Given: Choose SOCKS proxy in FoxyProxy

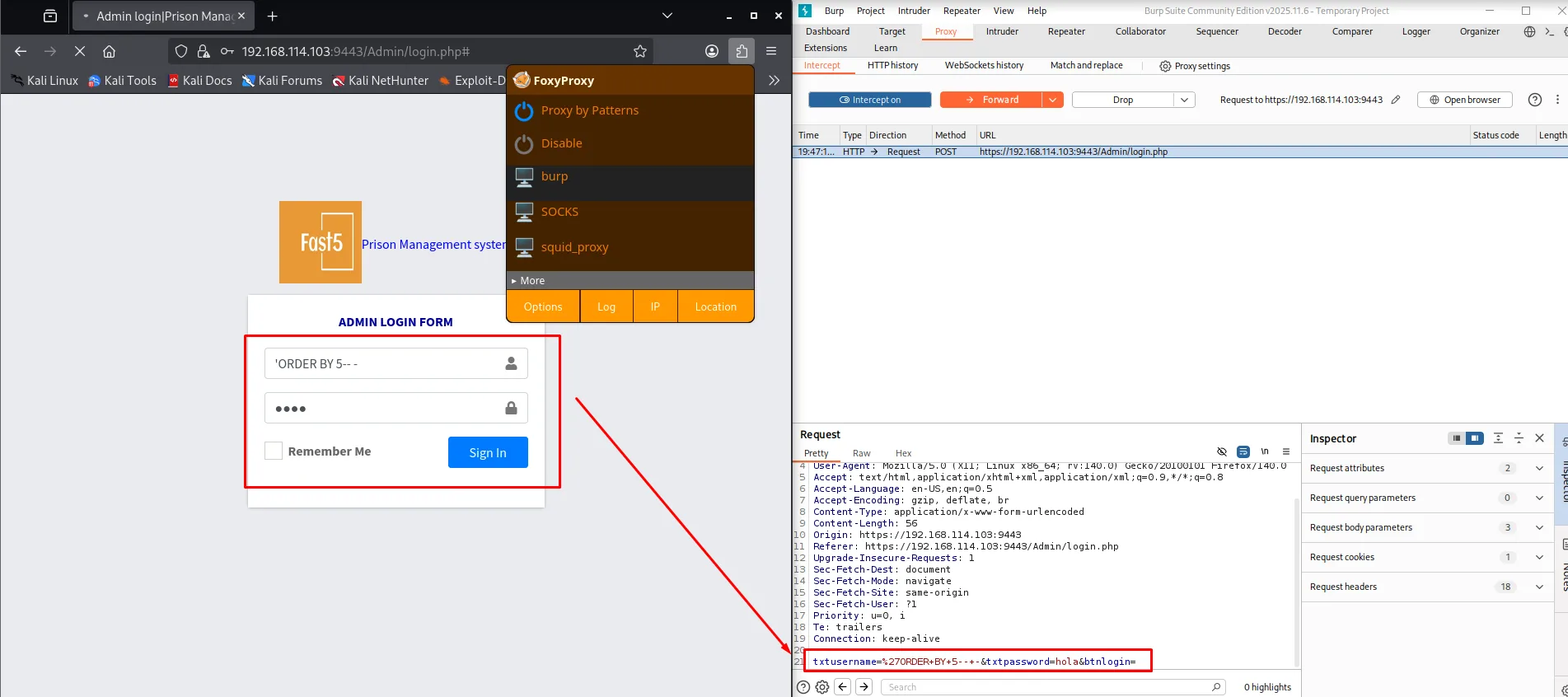Looking at the screenshot, I should pos(630,212).
